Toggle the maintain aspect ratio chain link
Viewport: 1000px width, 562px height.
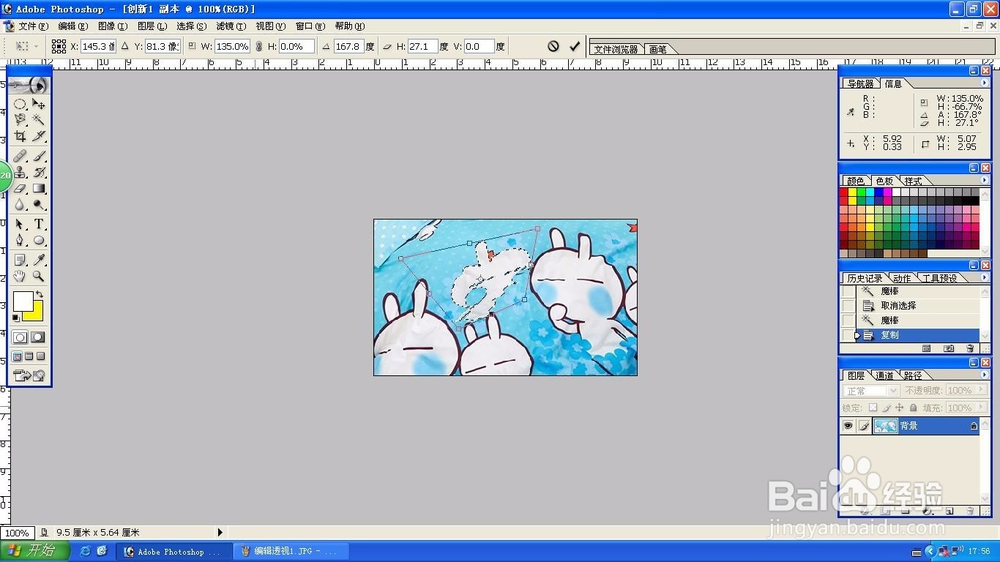(x=258, y=46)
